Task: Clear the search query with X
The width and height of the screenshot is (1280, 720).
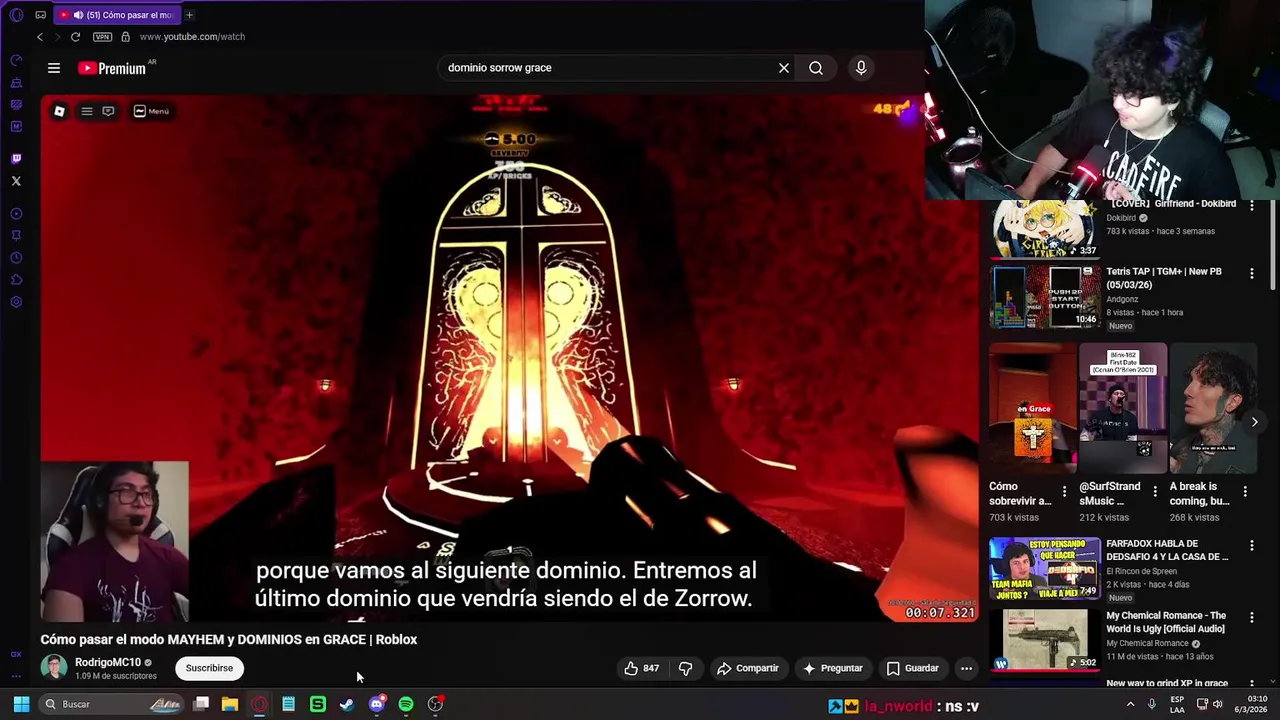Action: [x=784, y=68]
